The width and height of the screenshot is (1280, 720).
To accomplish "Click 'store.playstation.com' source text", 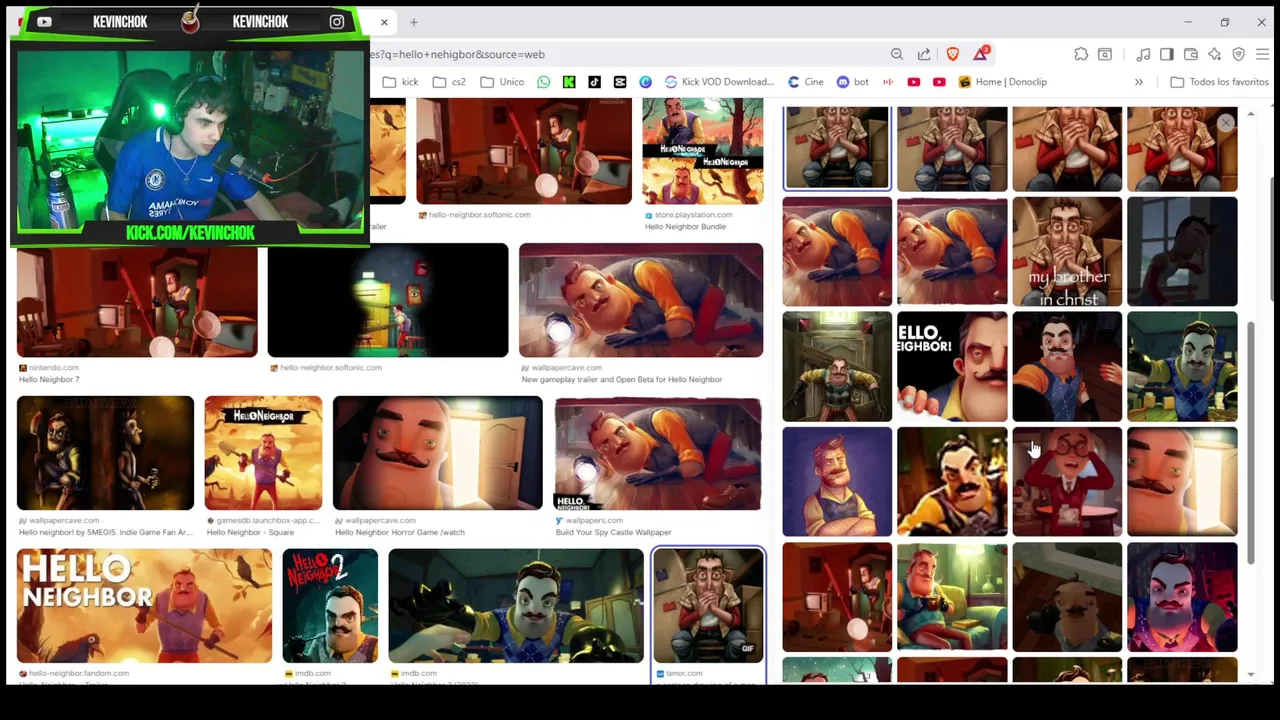I will (693, 214).
